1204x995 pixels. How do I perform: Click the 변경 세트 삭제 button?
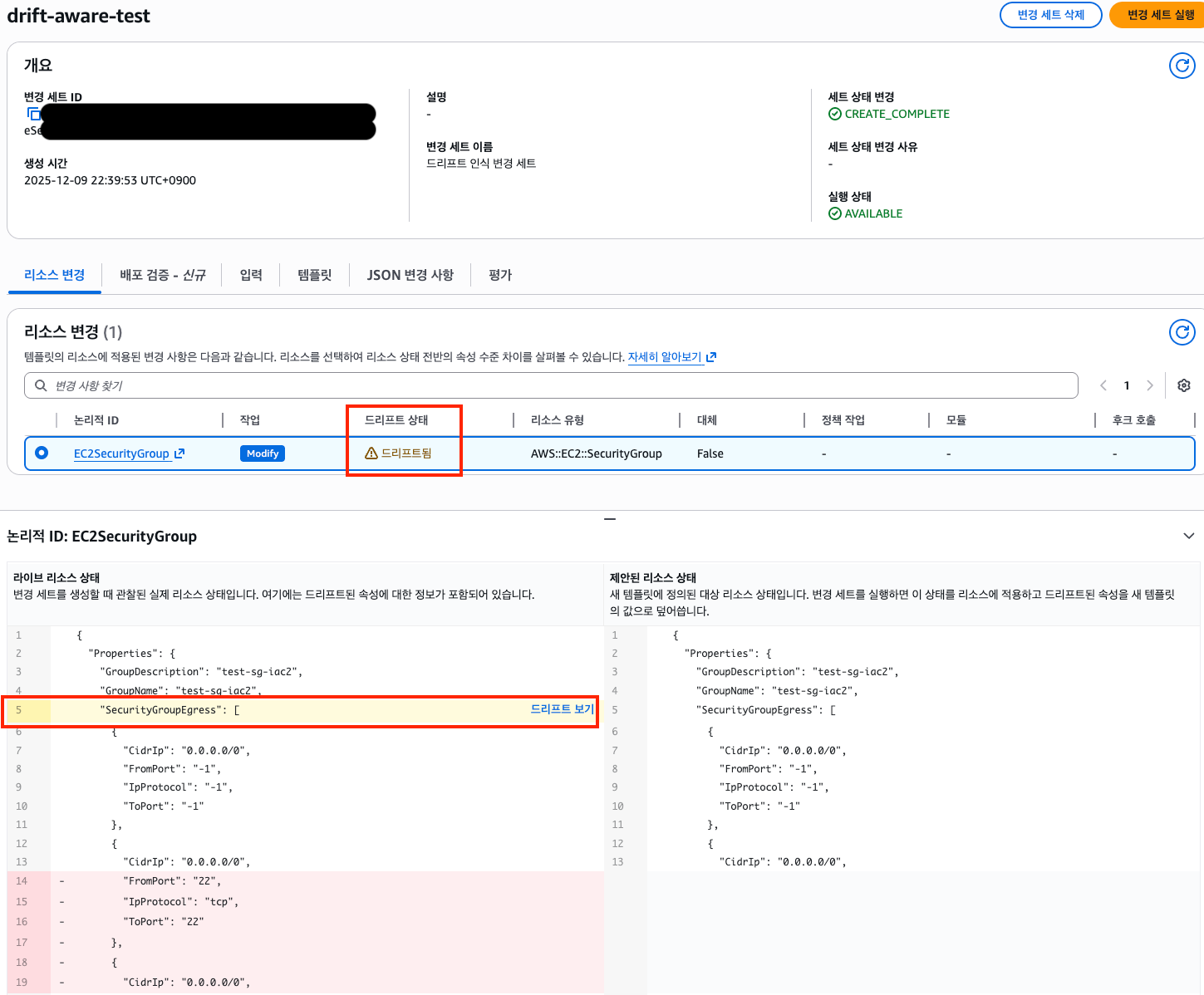coord(1050,15)
